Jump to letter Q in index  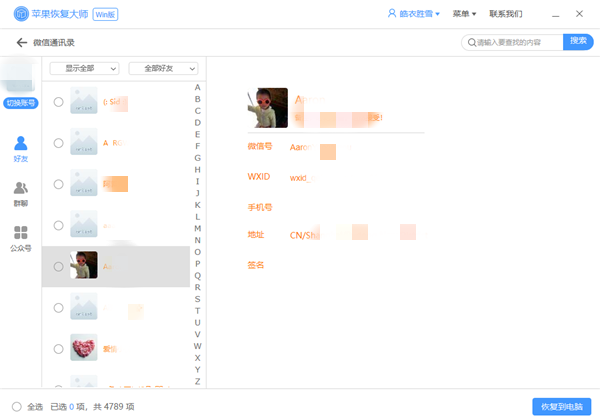(x=197, y=276)
